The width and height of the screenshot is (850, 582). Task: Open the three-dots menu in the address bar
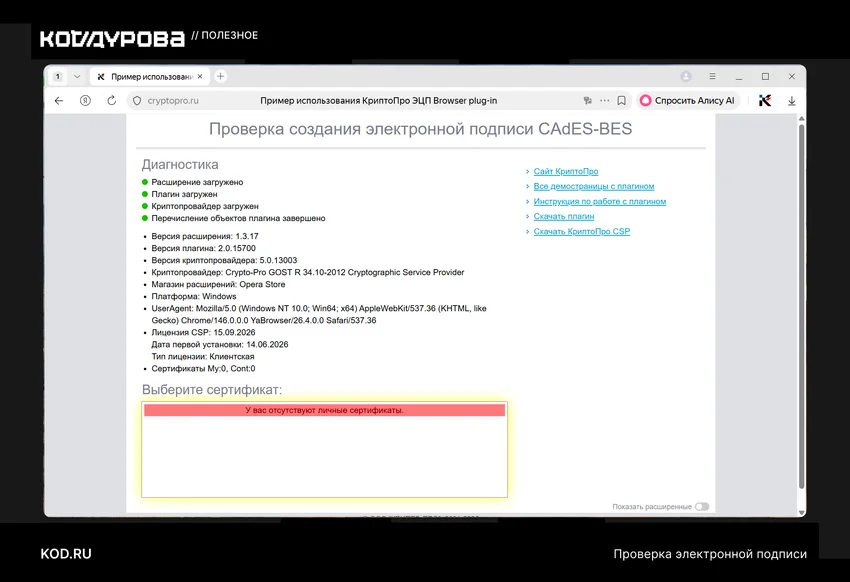click(604, 101)
